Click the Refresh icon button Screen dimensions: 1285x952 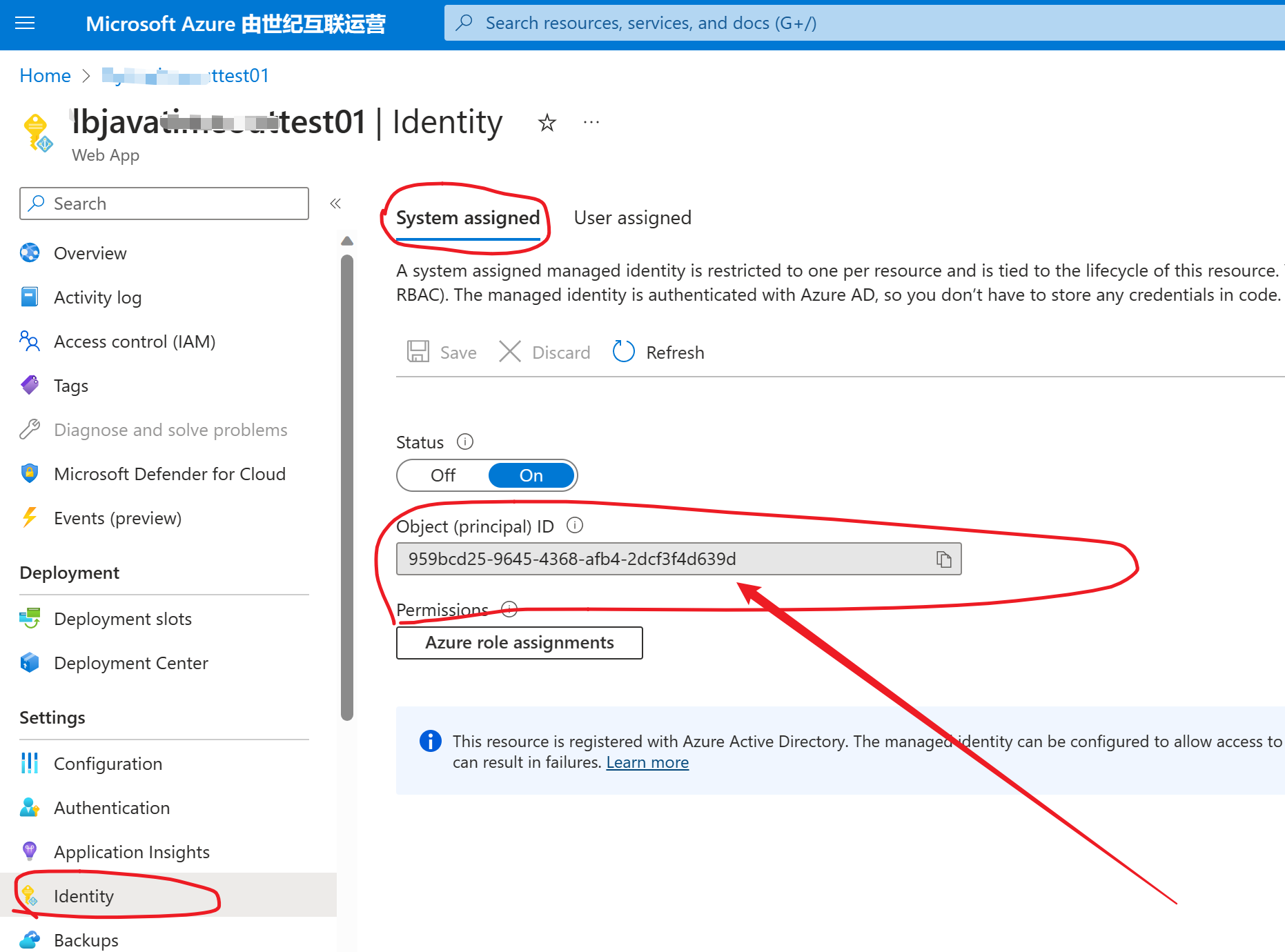624,352
